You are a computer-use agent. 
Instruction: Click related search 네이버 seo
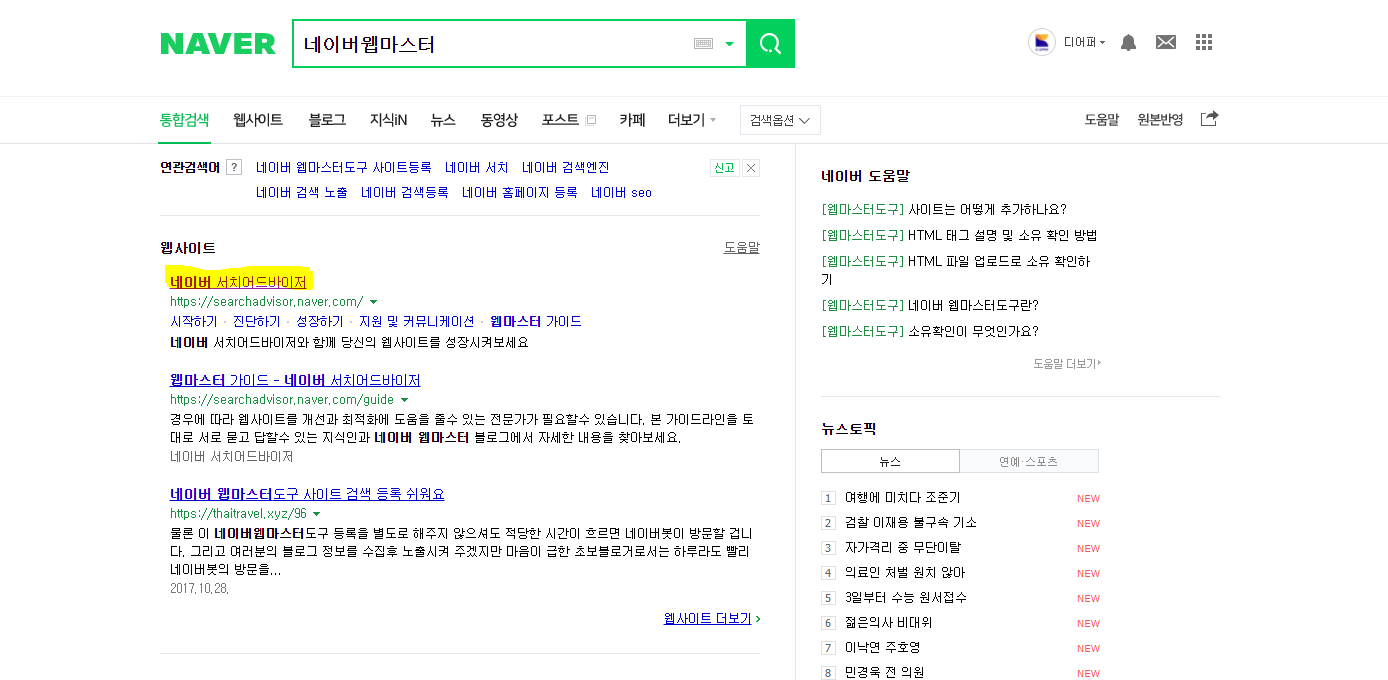coord(621,193)
